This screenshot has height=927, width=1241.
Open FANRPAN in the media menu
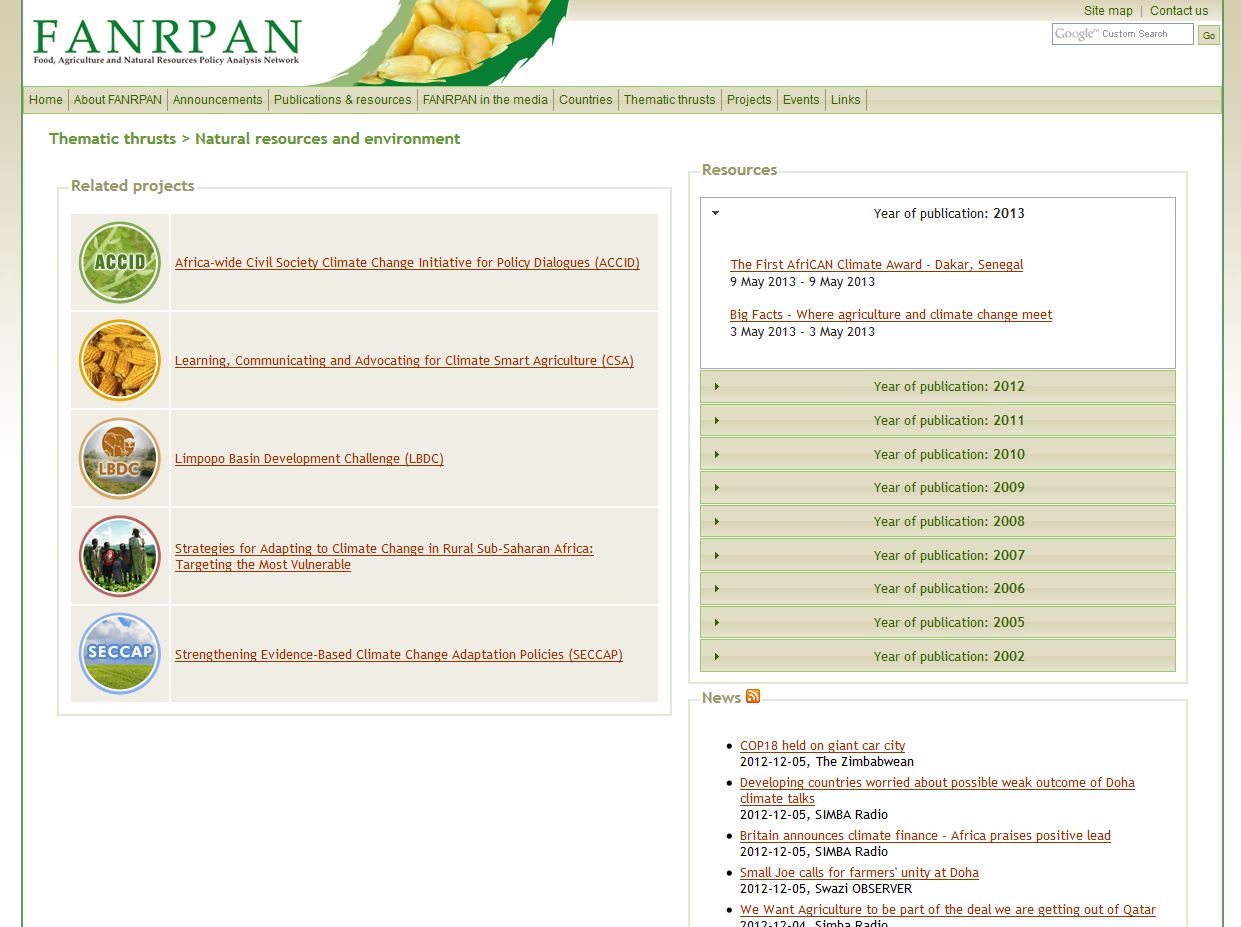[x=485, y=100]
